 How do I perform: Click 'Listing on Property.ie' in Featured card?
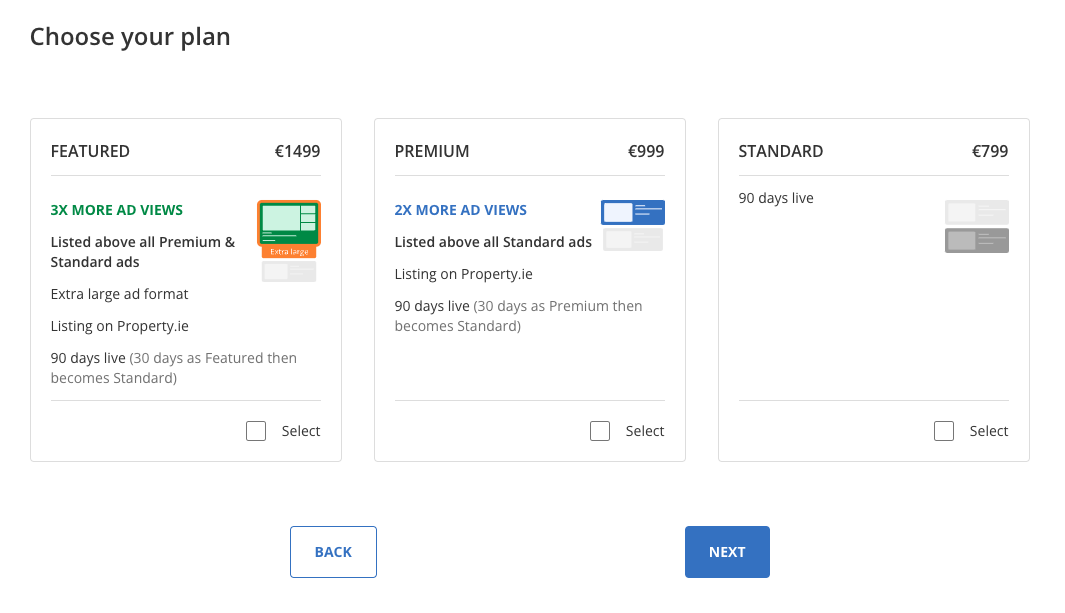(120, 326)
